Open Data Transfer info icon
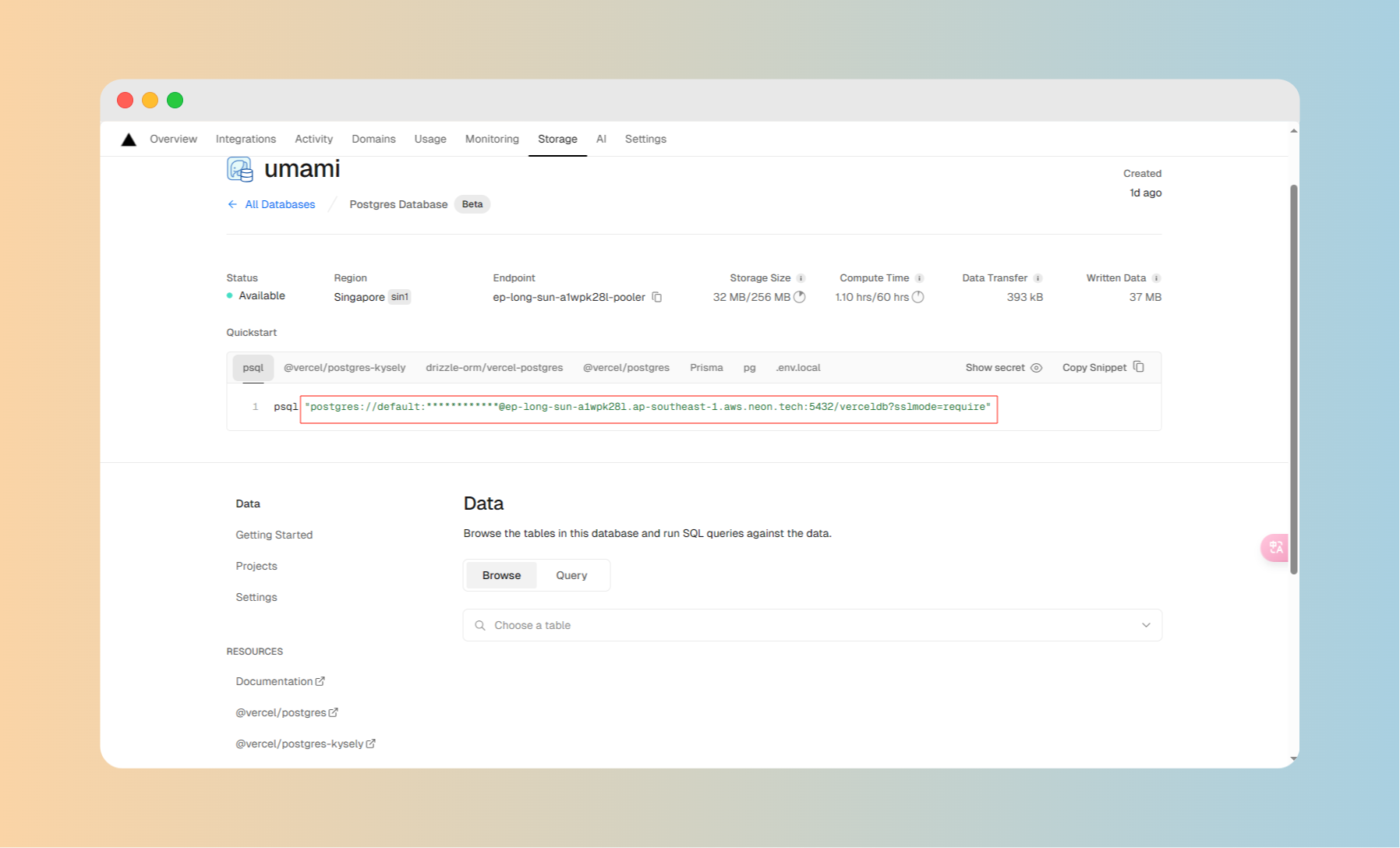 (x=1038, y=278)
